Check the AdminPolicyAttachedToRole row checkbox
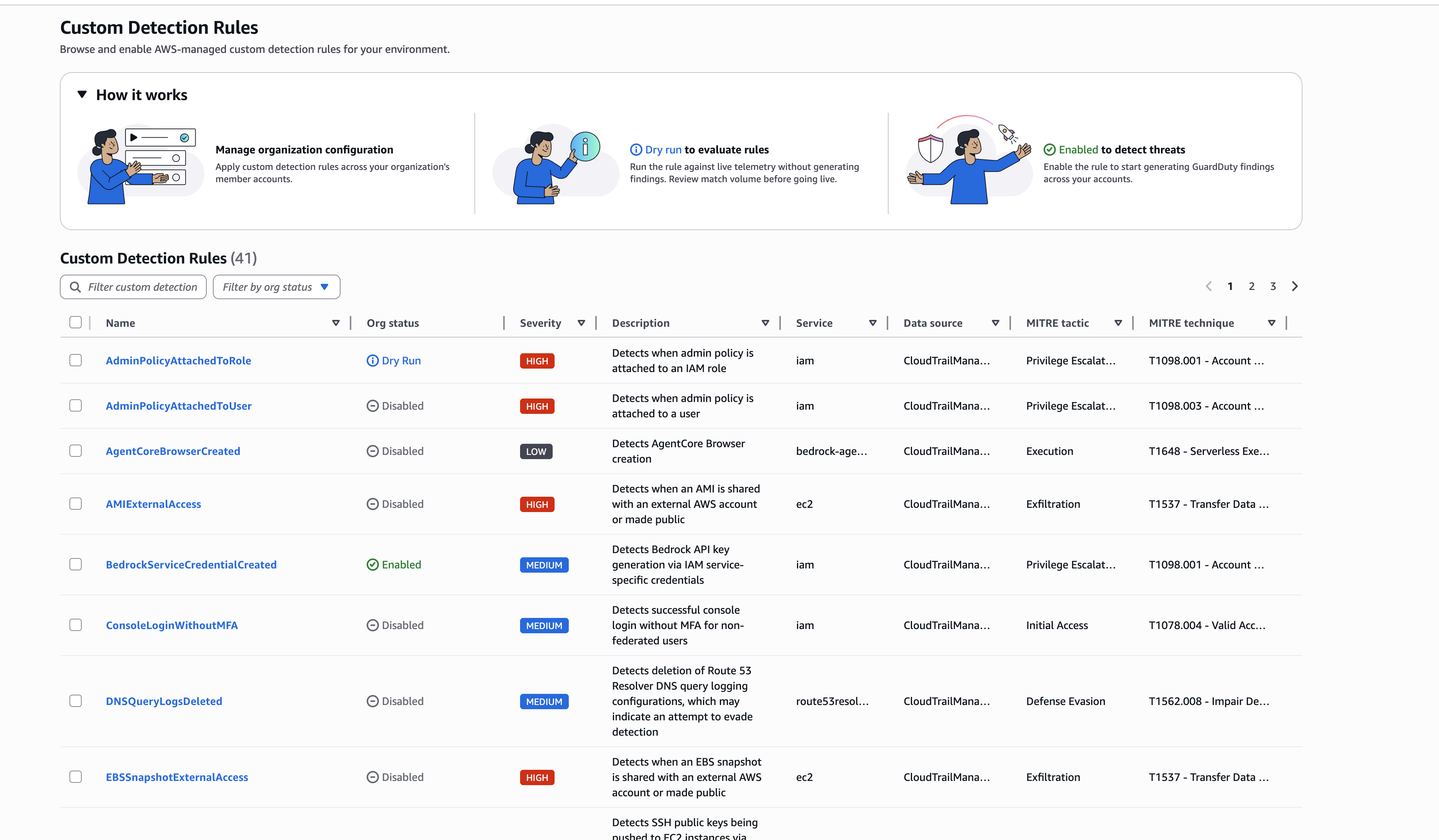Screen dimensions: 1439x840 click(76, 360)
